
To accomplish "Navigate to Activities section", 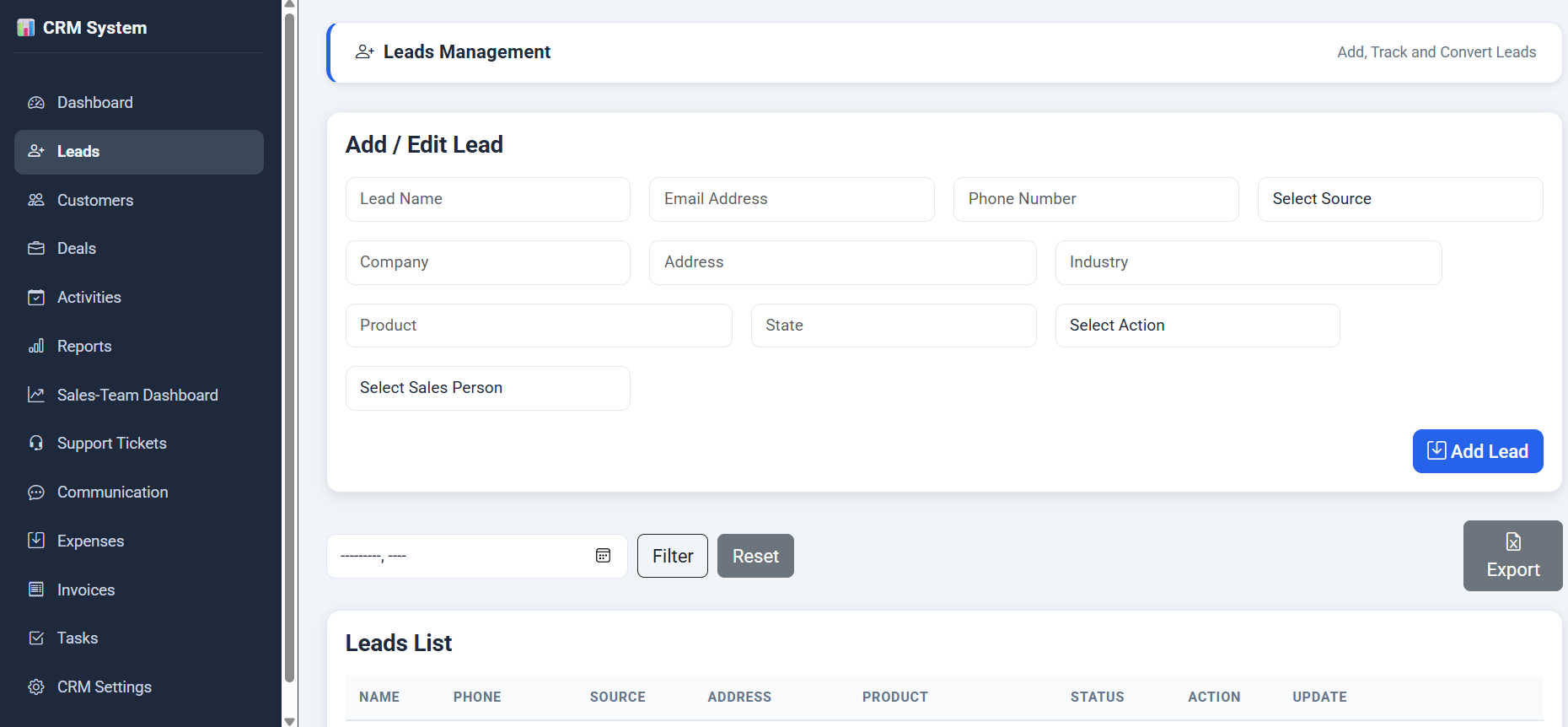I will (139, 297).
